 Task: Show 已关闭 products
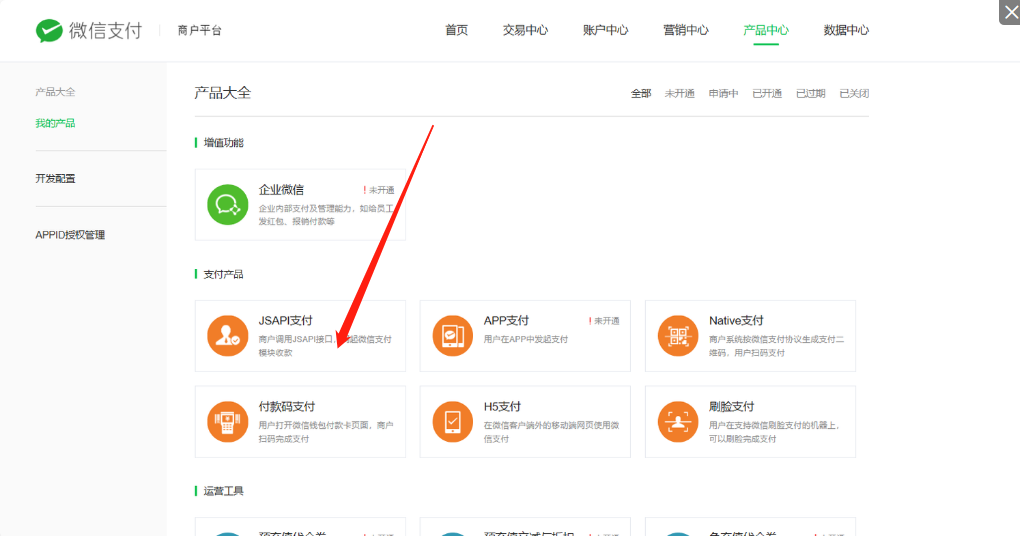[854, 94]
